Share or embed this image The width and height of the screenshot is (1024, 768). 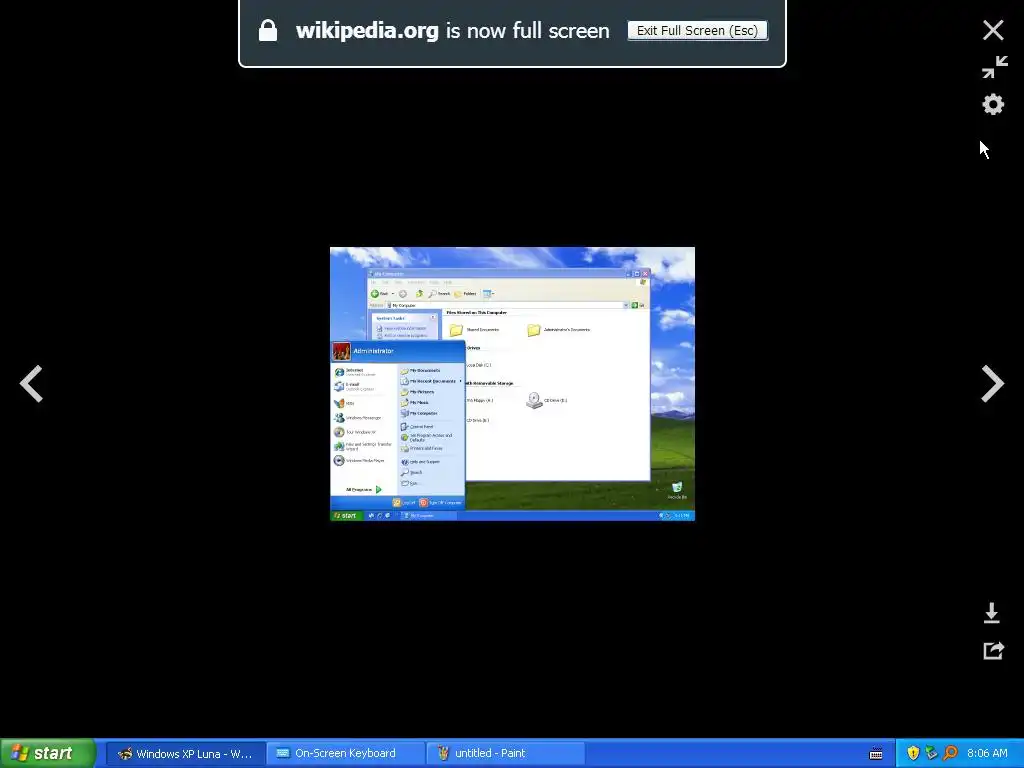coord(993,650)
